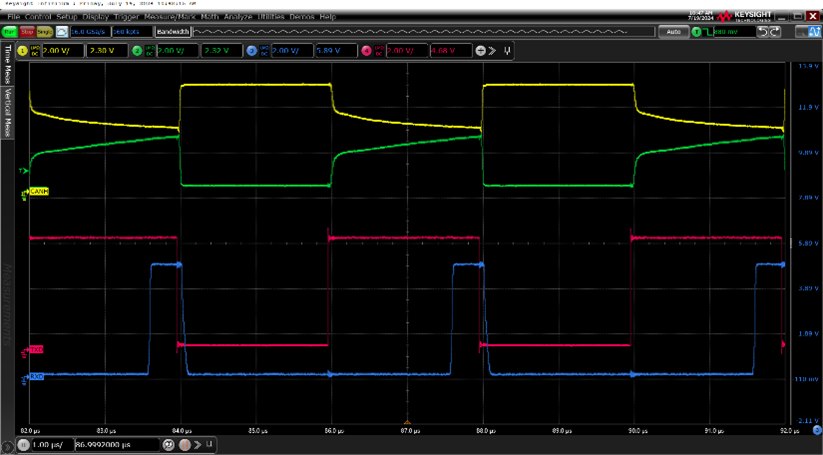Toggle channel 4 magenta color button

click(367, 50)
